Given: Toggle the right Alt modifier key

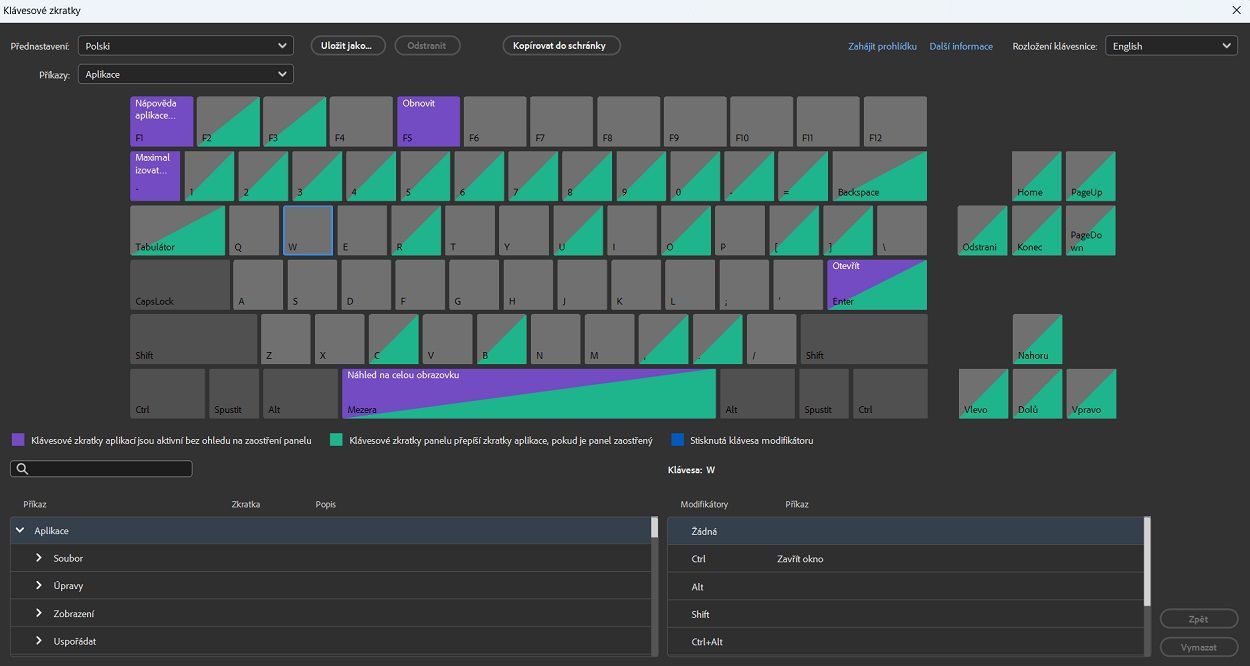Looking at the screenshot, I should pyautogui.click(x=757, y=394).
